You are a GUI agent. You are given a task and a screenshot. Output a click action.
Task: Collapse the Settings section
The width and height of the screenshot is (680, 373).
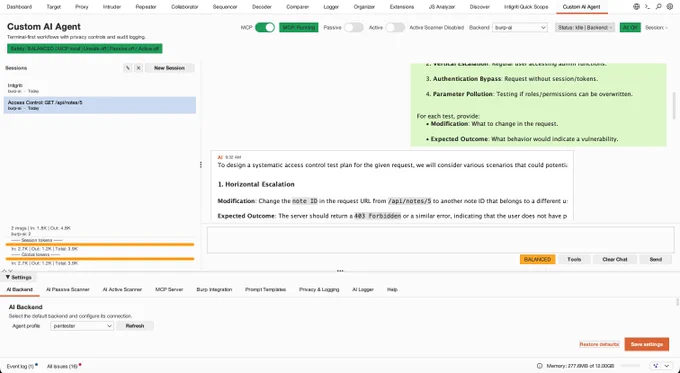(x=18, y=277)
